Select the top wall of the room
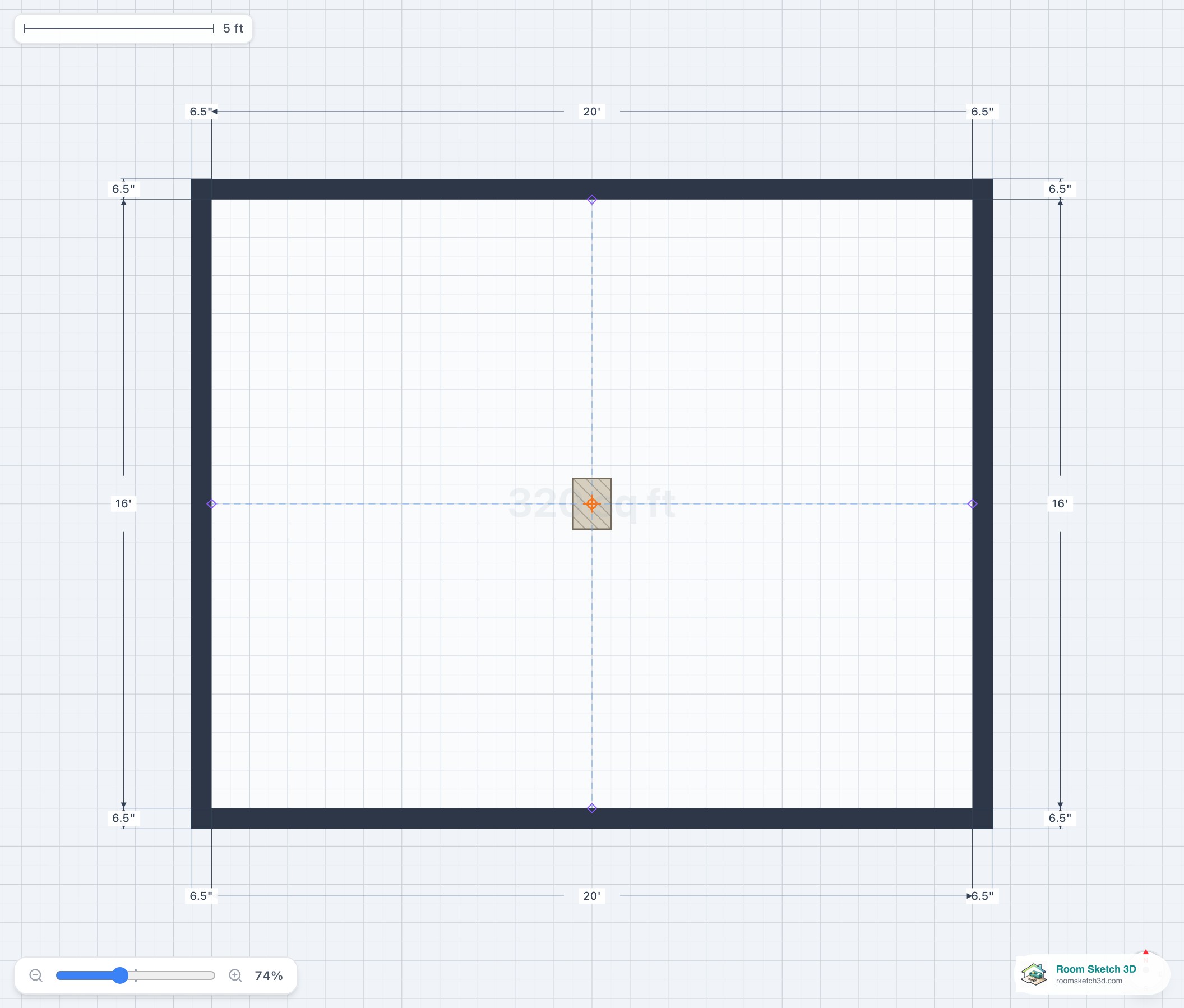 (x=592, y=189)
